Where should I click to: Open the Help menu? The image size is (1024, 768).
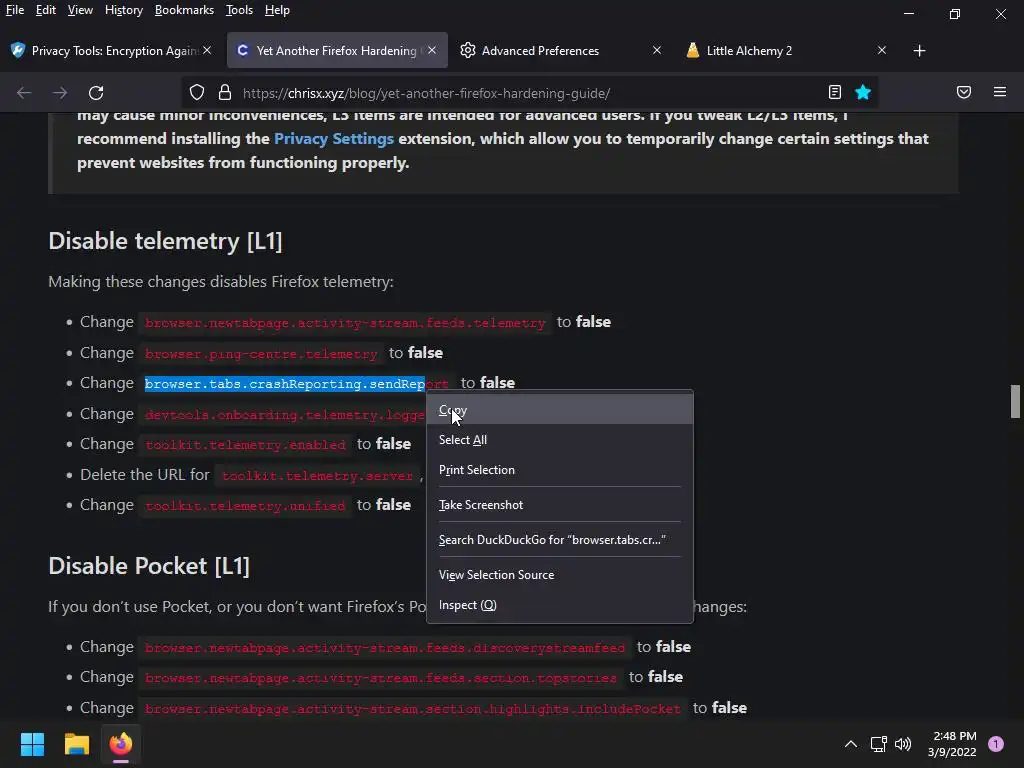(278, 10)
